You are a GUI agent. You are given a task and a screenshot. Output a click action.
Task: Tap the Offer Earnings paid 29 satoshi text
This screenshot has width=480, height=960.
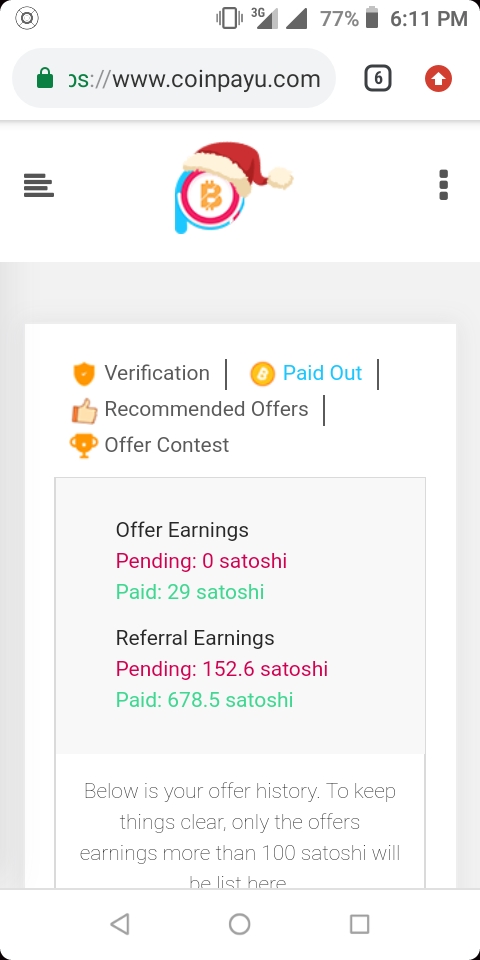[x=190, y=592]
